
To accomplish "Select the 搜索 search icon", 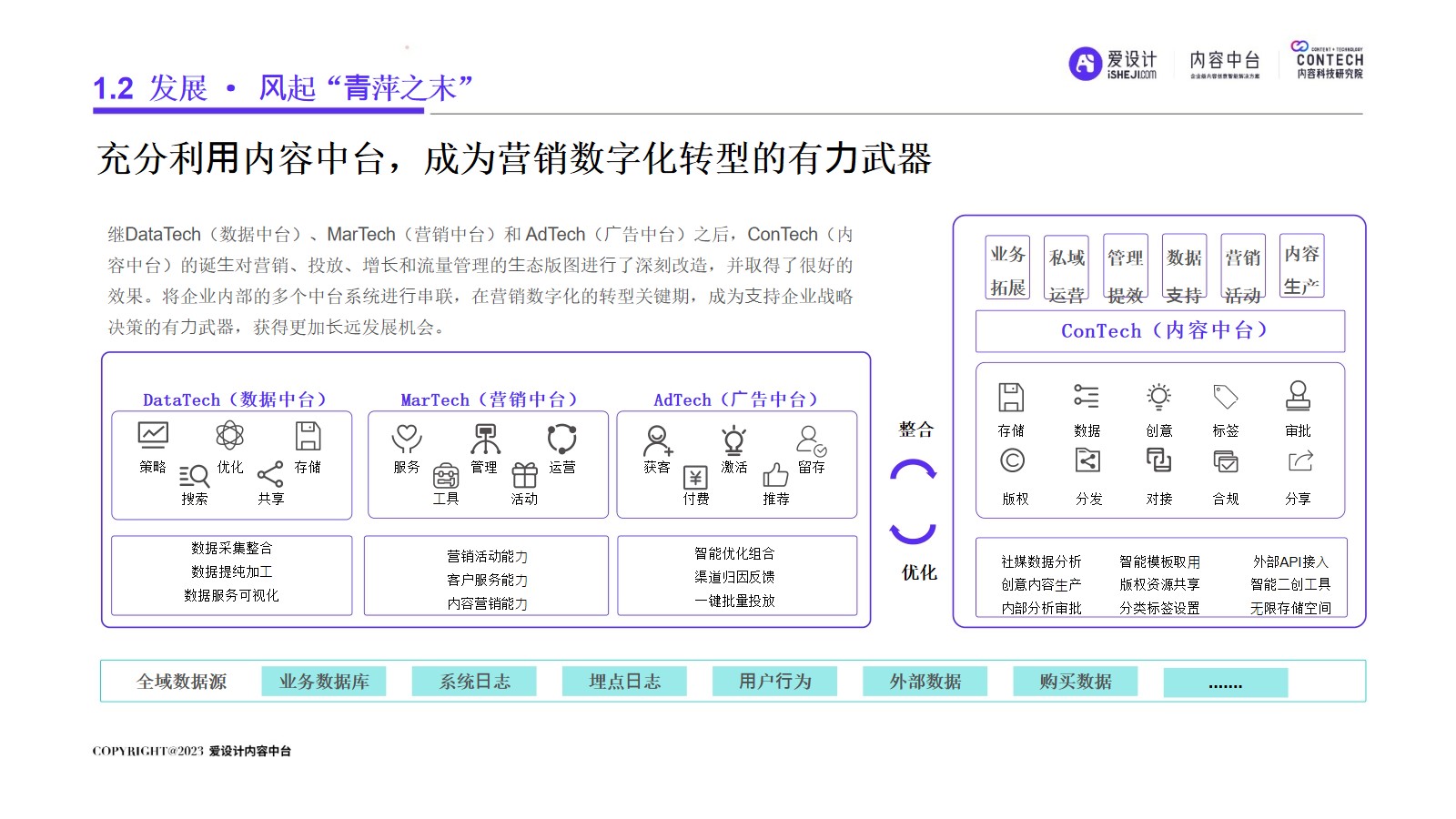I will 194,475.
